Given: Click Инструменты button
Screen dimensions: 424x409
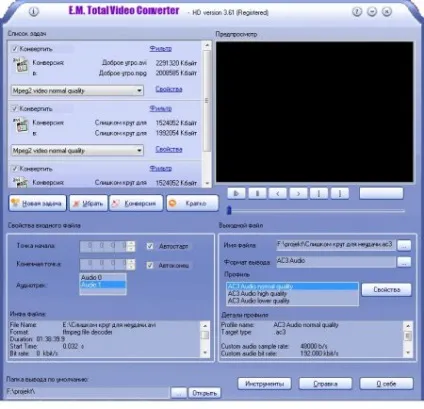Looking at the screenshot, I should [x=265, y=384].
